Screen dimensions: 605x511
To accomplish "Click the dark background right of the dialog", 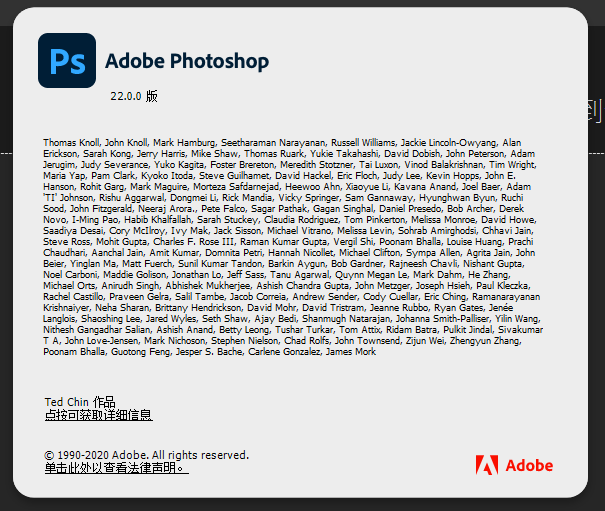I will tap(596, 300).
